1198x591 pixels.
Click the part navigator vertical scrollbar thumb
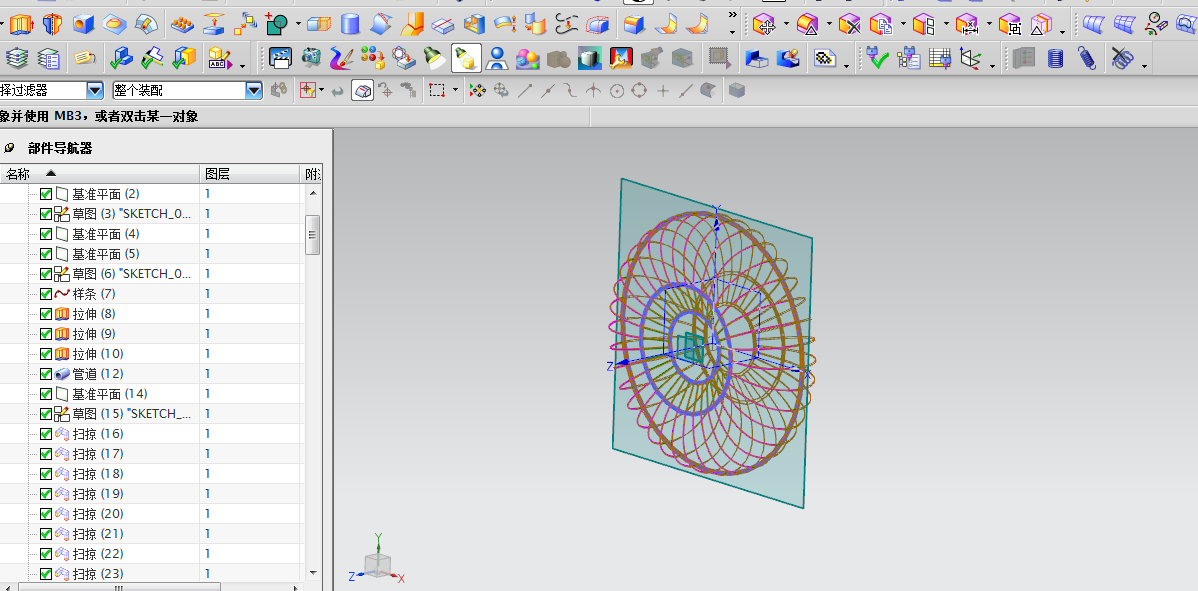(x=312, y=234)
